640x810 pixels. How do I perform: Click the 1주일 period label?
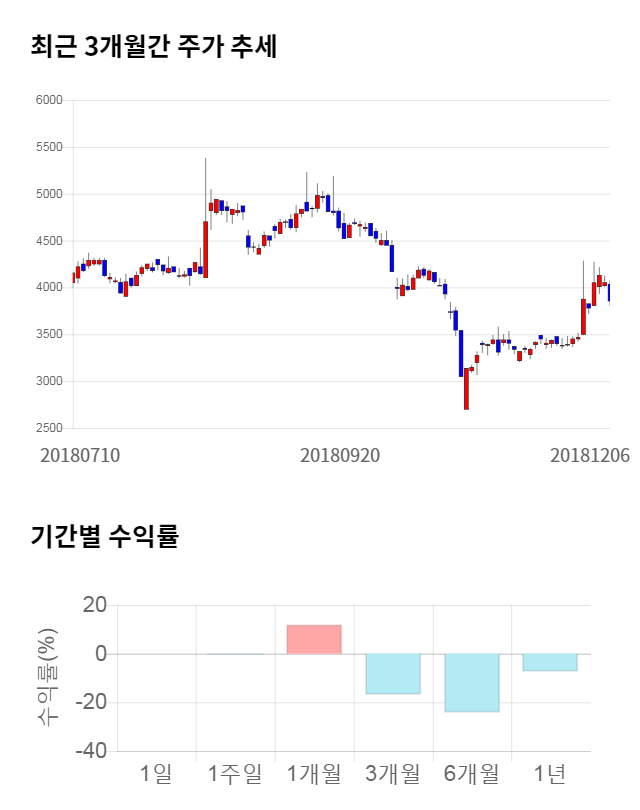(235, 773)
